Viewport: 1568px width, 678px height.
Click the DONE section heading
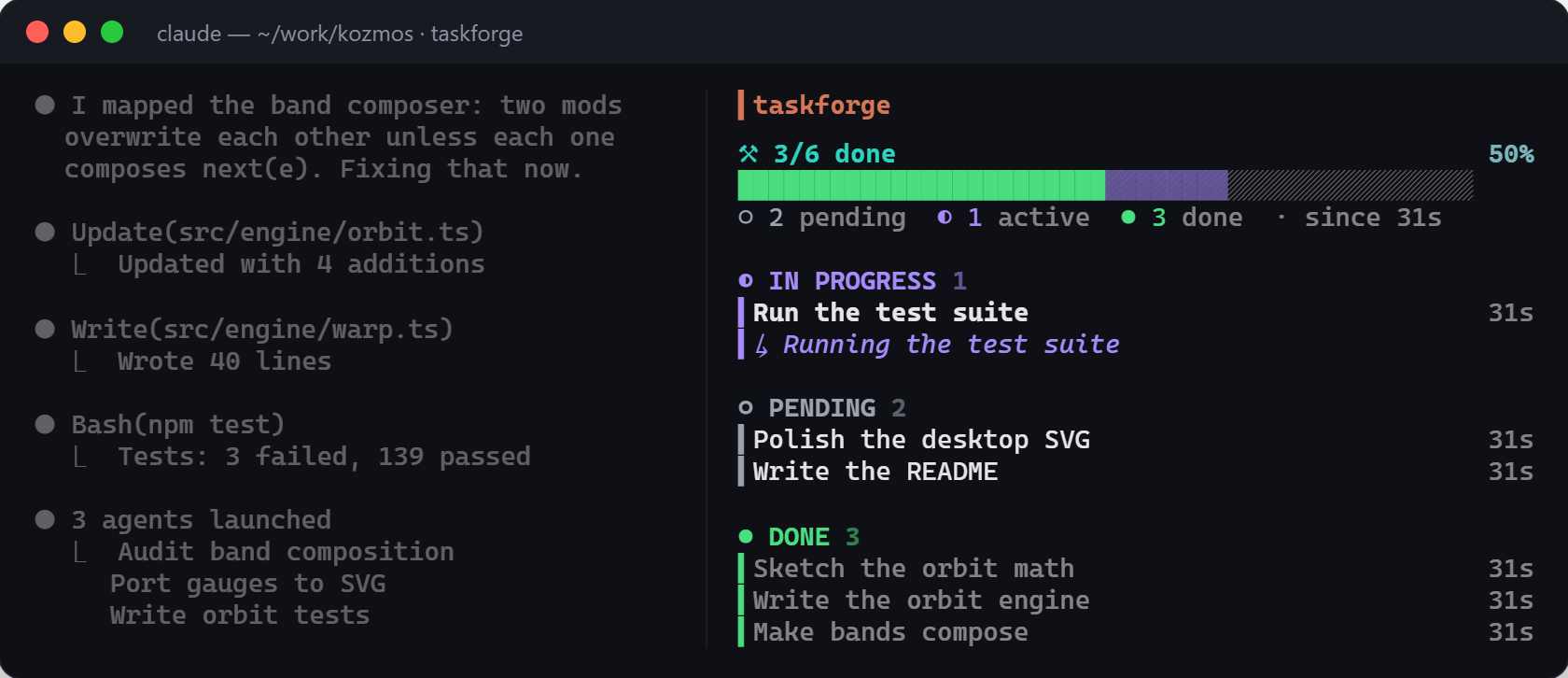point(799,537)
